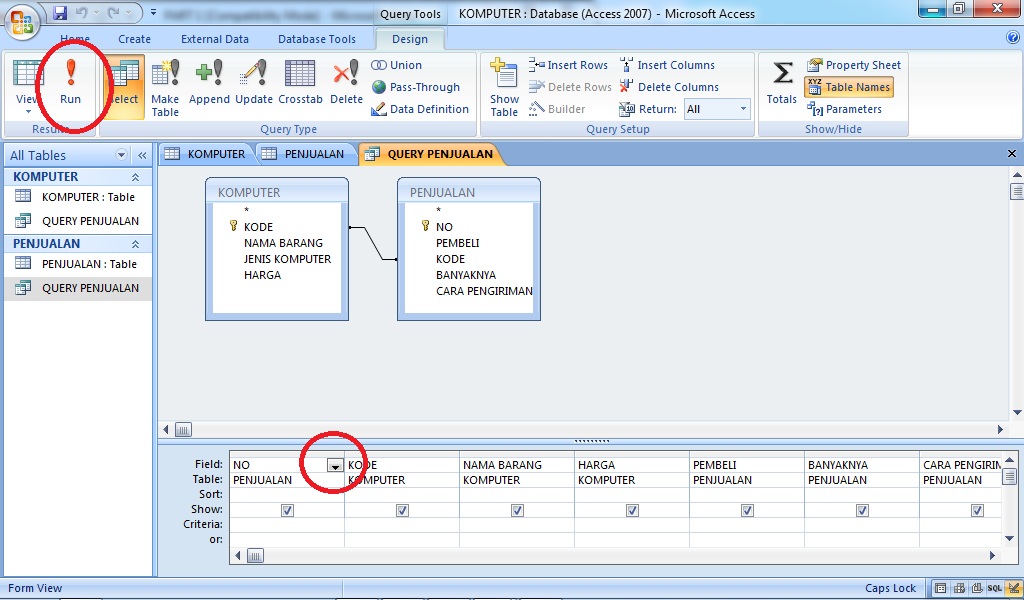
Task: Toggle the Table Names button
Action: tap(850, 86)
